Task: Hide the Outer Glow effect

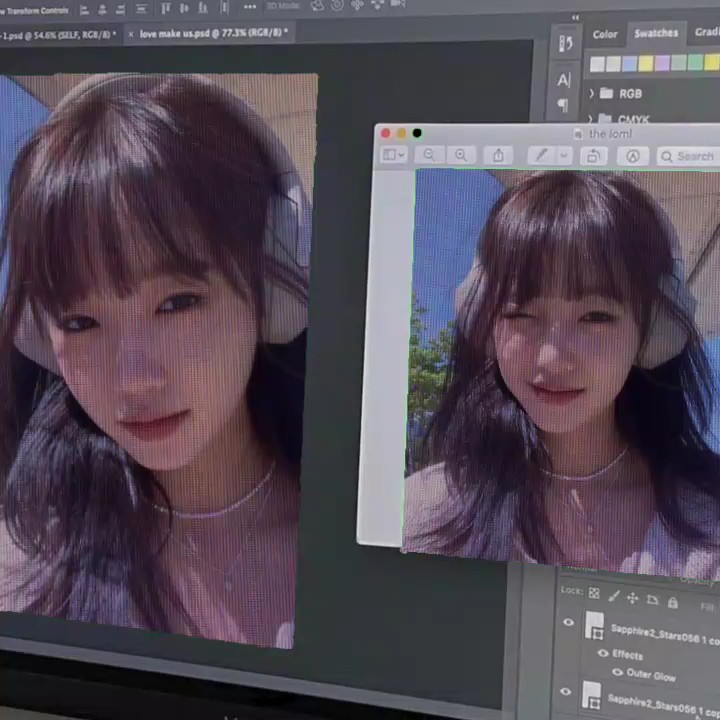Action: pyautogui.click(x=617, y=673)
